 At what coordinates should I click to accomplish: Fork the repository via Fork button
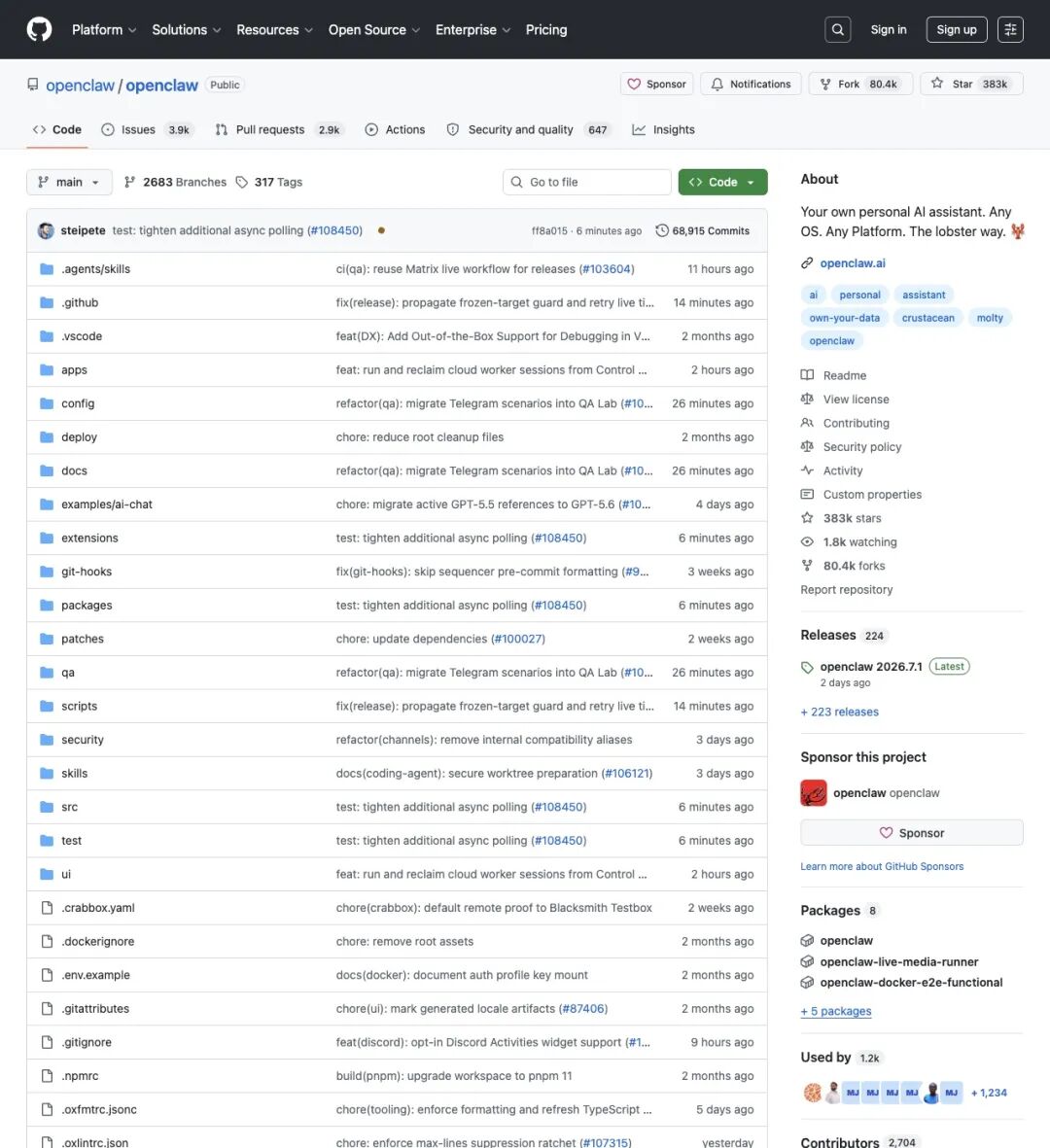[860, 85]
